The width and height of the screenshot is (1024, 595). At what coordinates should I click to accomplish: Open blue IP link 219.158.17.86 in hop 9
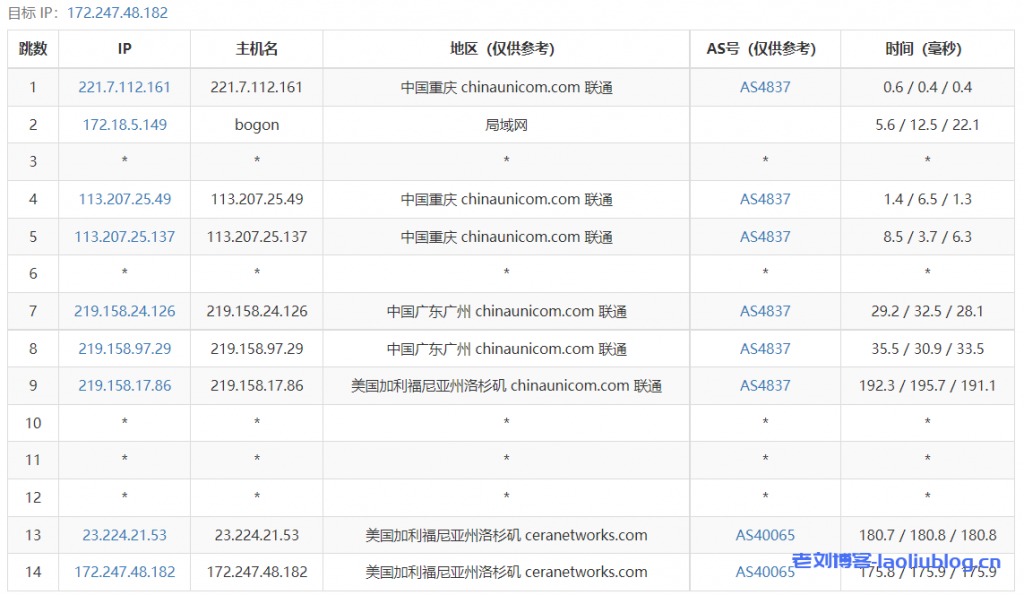[x=124, y=385]
